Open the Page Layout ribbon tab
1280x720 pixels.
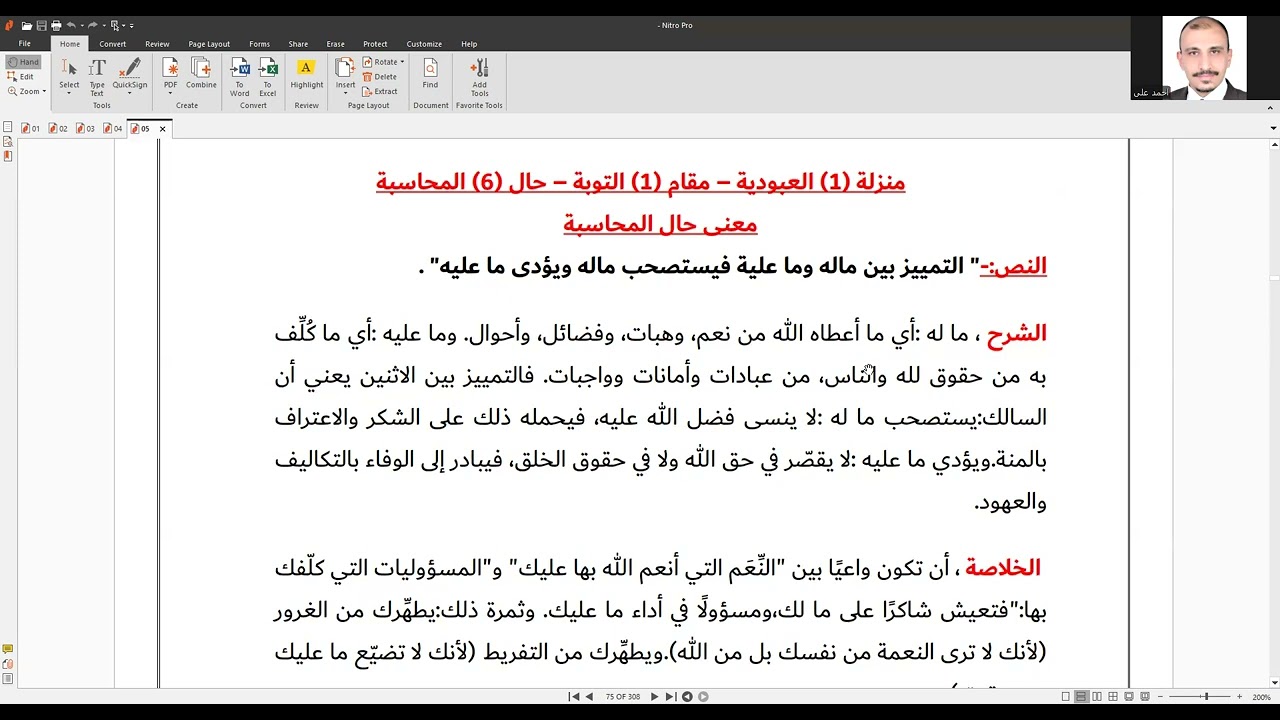(x=209, y=44)
